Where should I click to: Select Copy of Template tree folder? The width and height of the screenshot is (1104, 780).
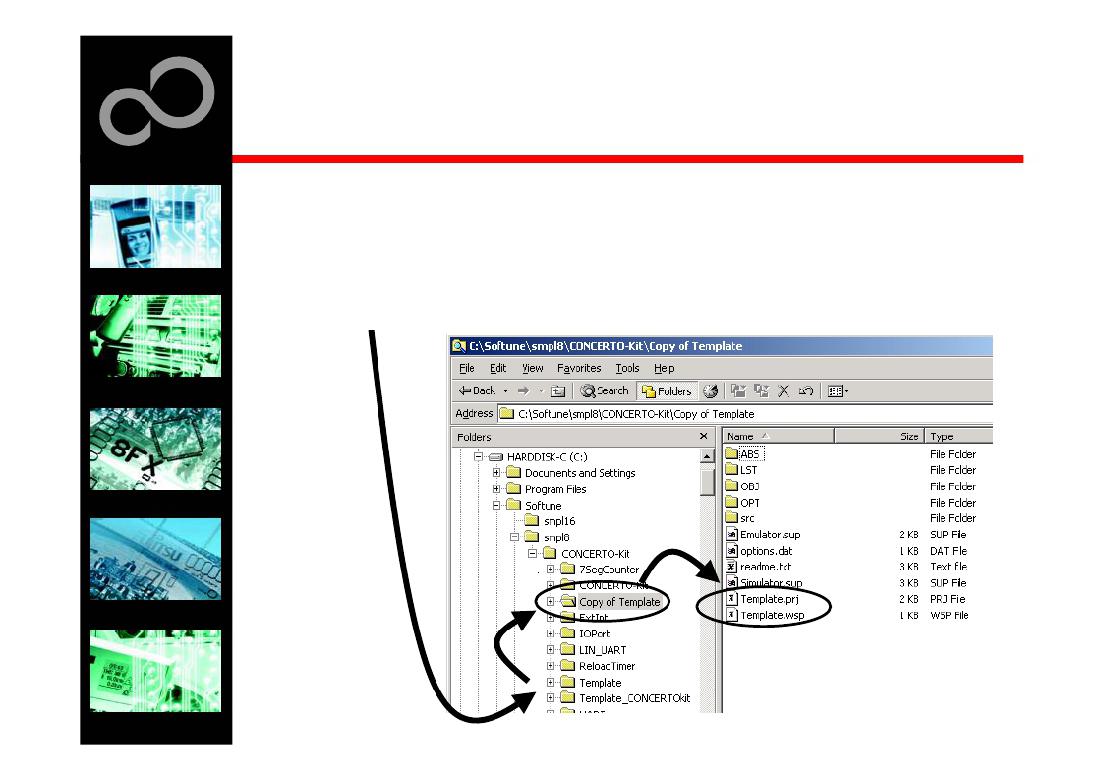619,602
